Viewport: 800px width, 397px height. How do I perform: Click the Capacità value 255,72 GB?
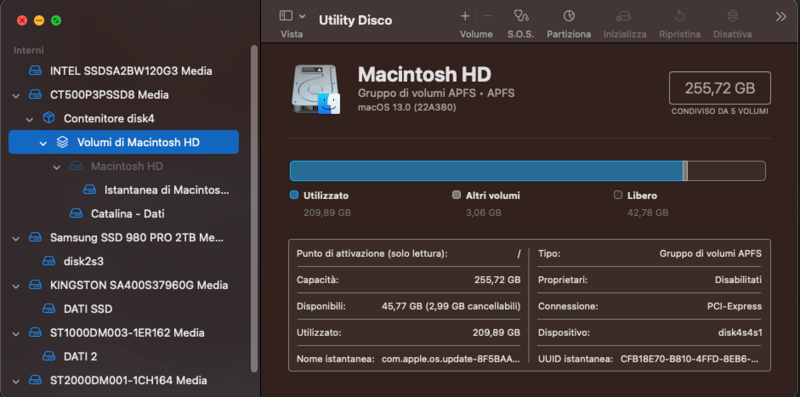(497, 280)
